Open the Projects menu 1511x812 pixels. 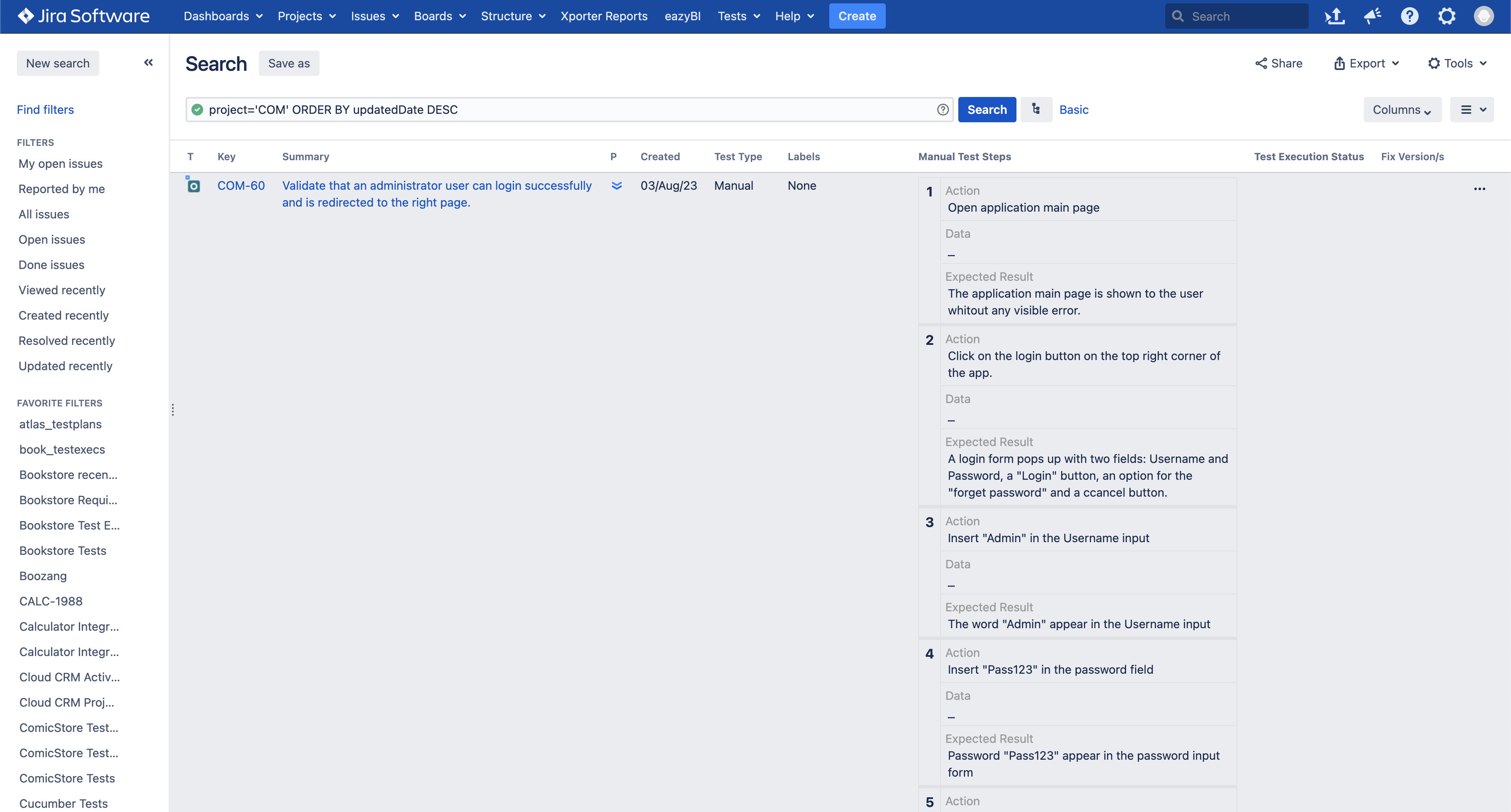pos(307,16)
